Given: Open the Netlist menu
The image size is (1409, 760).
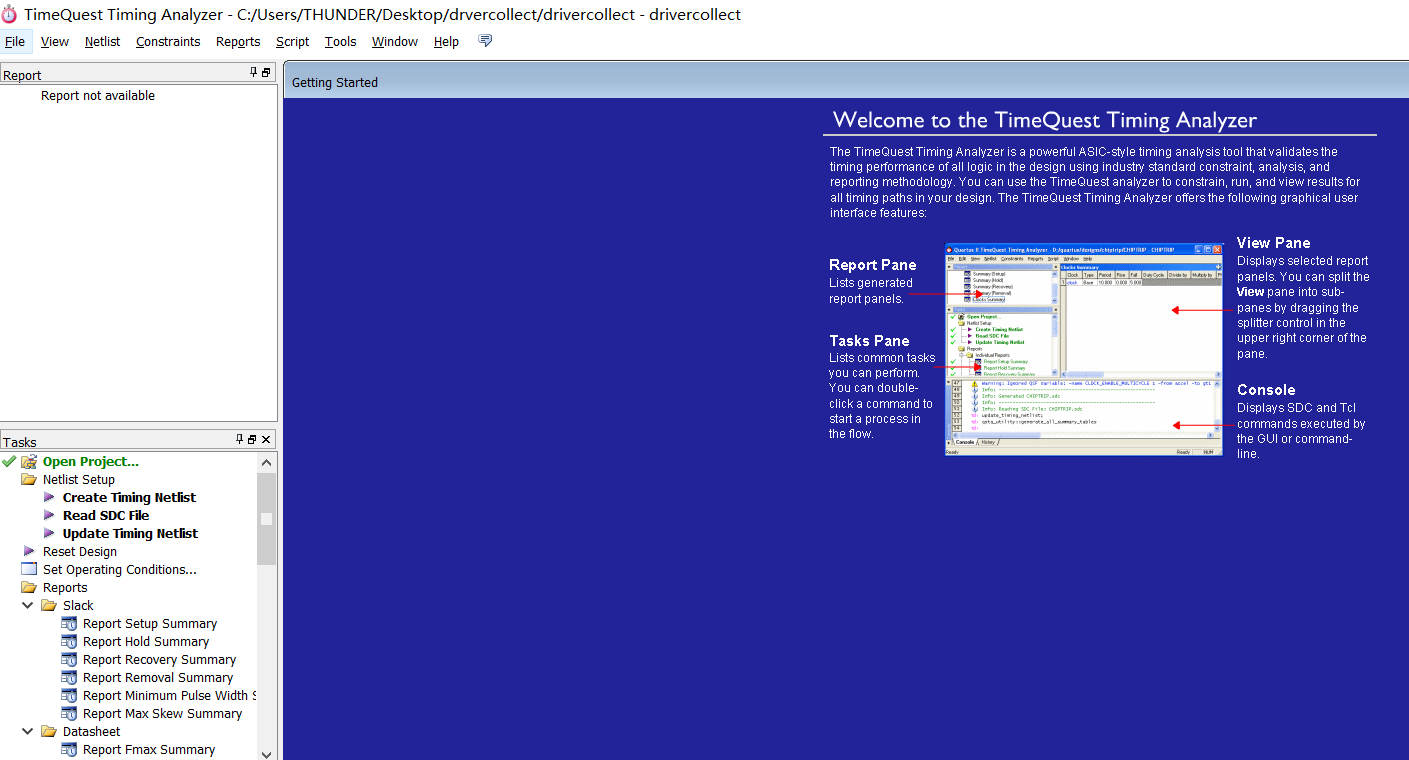Looking at the screenshot, I should pos(102,41).
